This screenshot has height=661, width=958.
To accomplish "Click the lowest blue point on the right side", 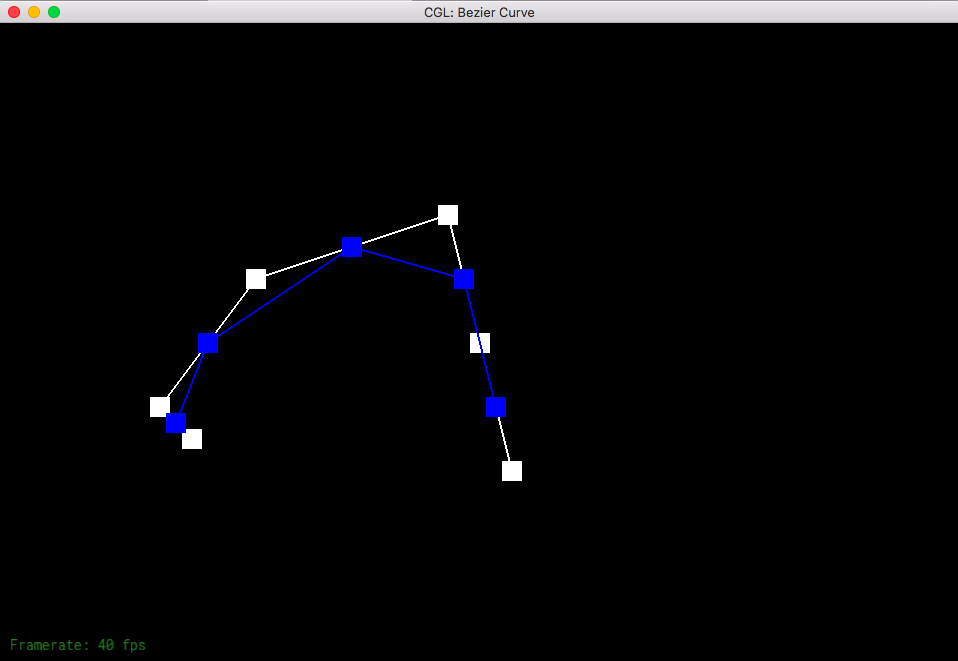I will pyautogui.click(x=496, y=407).
